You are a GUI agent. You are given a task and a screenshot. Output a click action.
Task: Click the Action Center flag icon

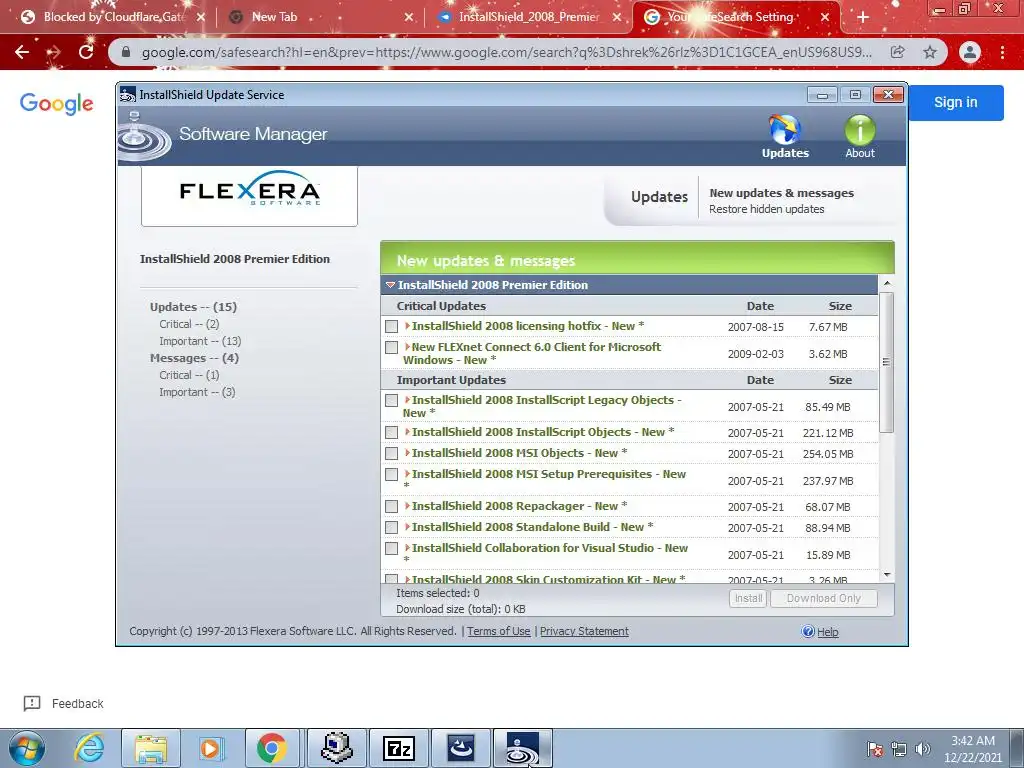[x=874, y=749]
